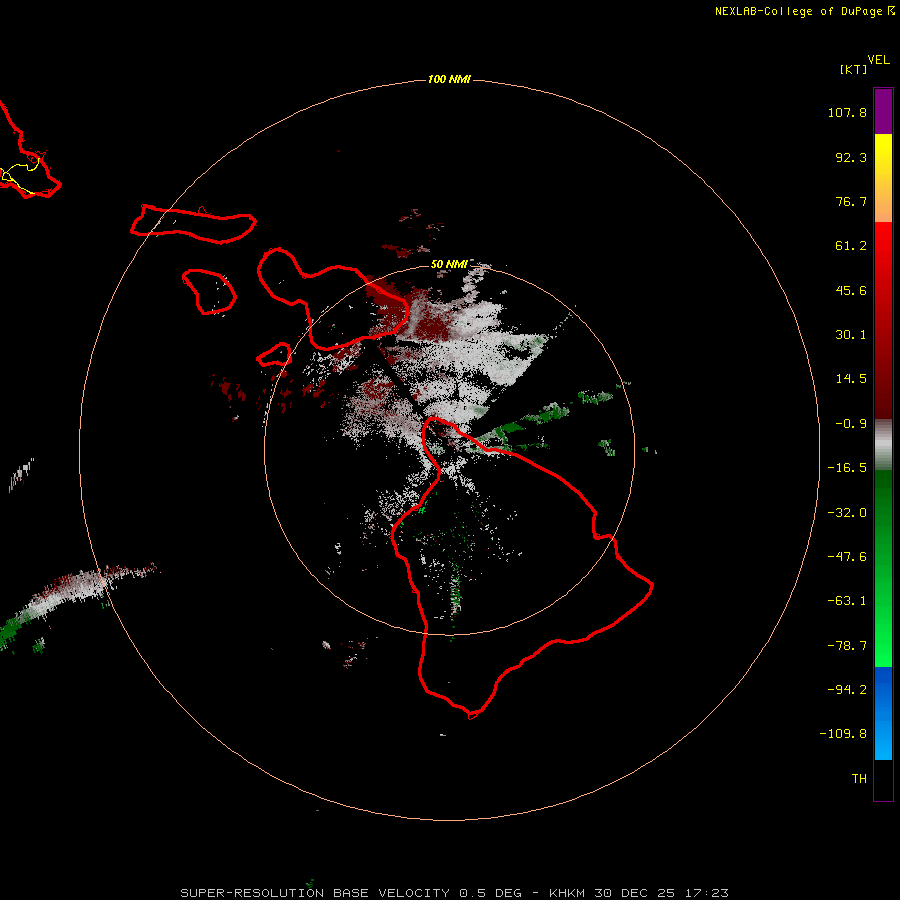Click the blue segment of color bar
This screenshot has width=900, height=900.
click(883, 713)
